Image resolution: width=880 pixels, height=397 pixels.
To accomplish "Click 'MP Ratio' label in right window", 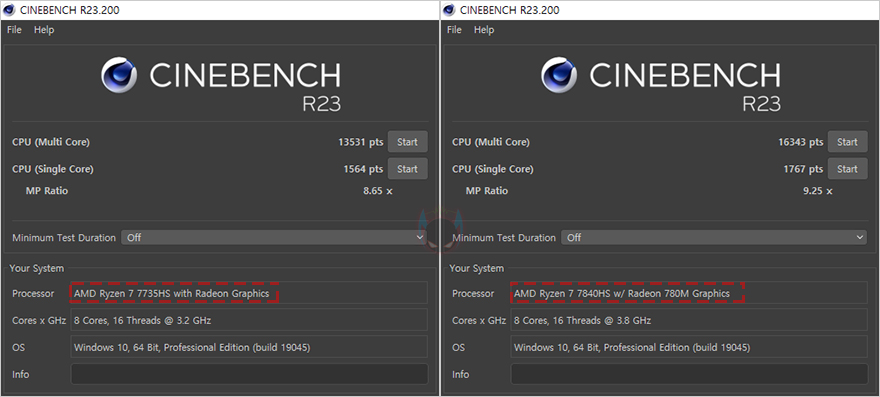I will point(487,191).
